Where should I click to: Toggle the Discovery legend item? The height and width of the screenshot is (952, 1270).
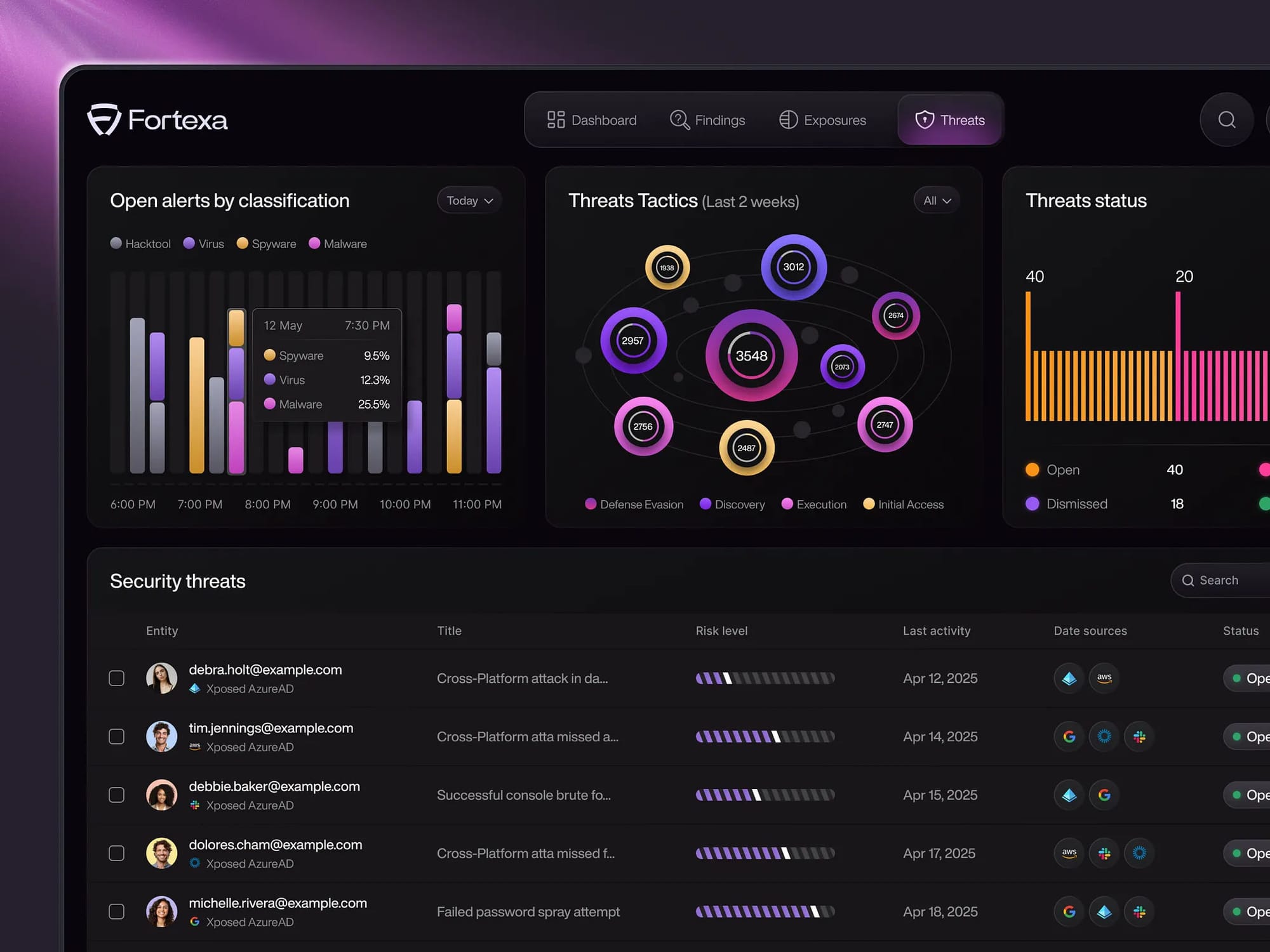(732, 505)
